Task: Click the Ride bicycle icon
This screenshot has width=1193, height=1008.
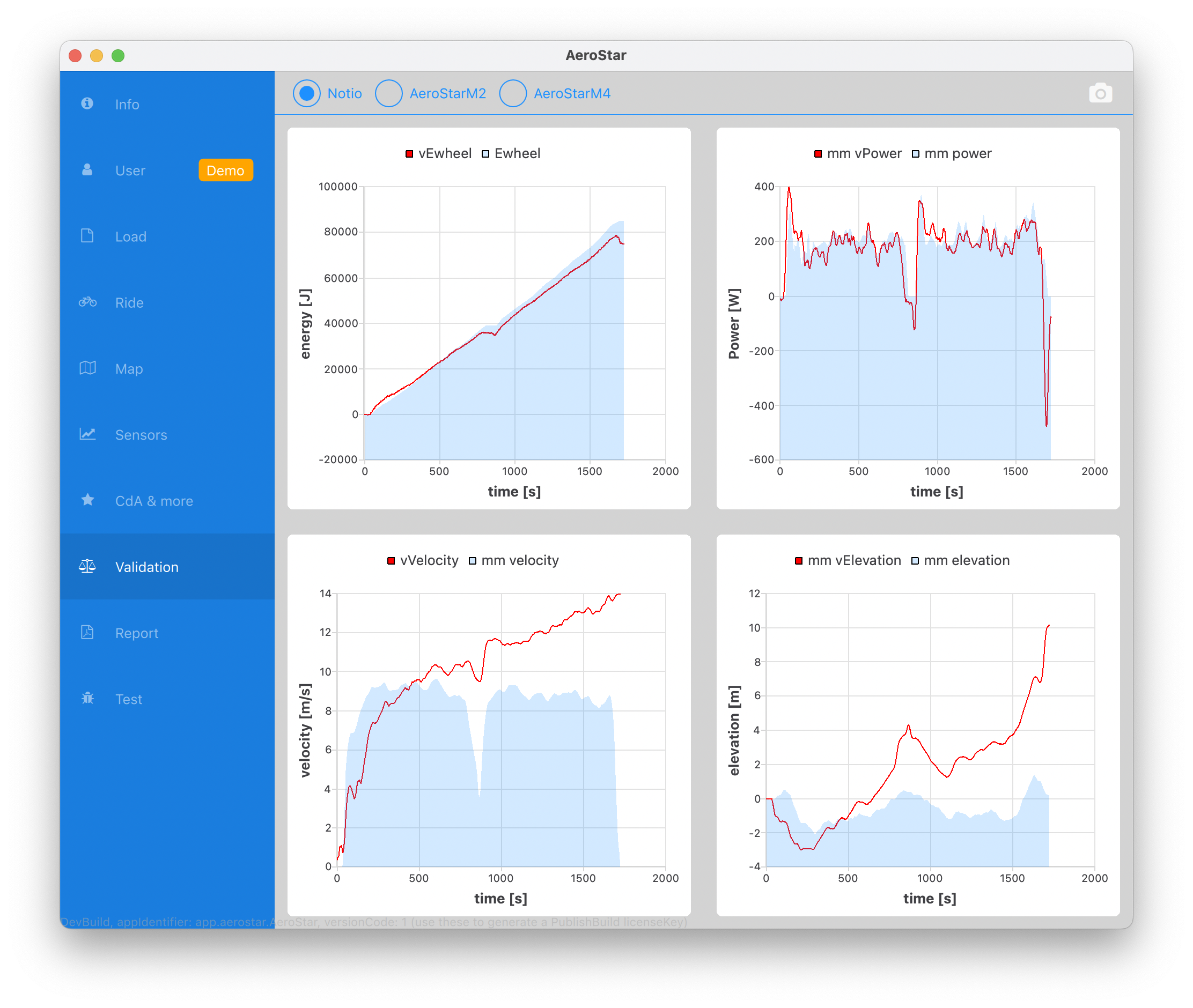Action: point(87,302)
